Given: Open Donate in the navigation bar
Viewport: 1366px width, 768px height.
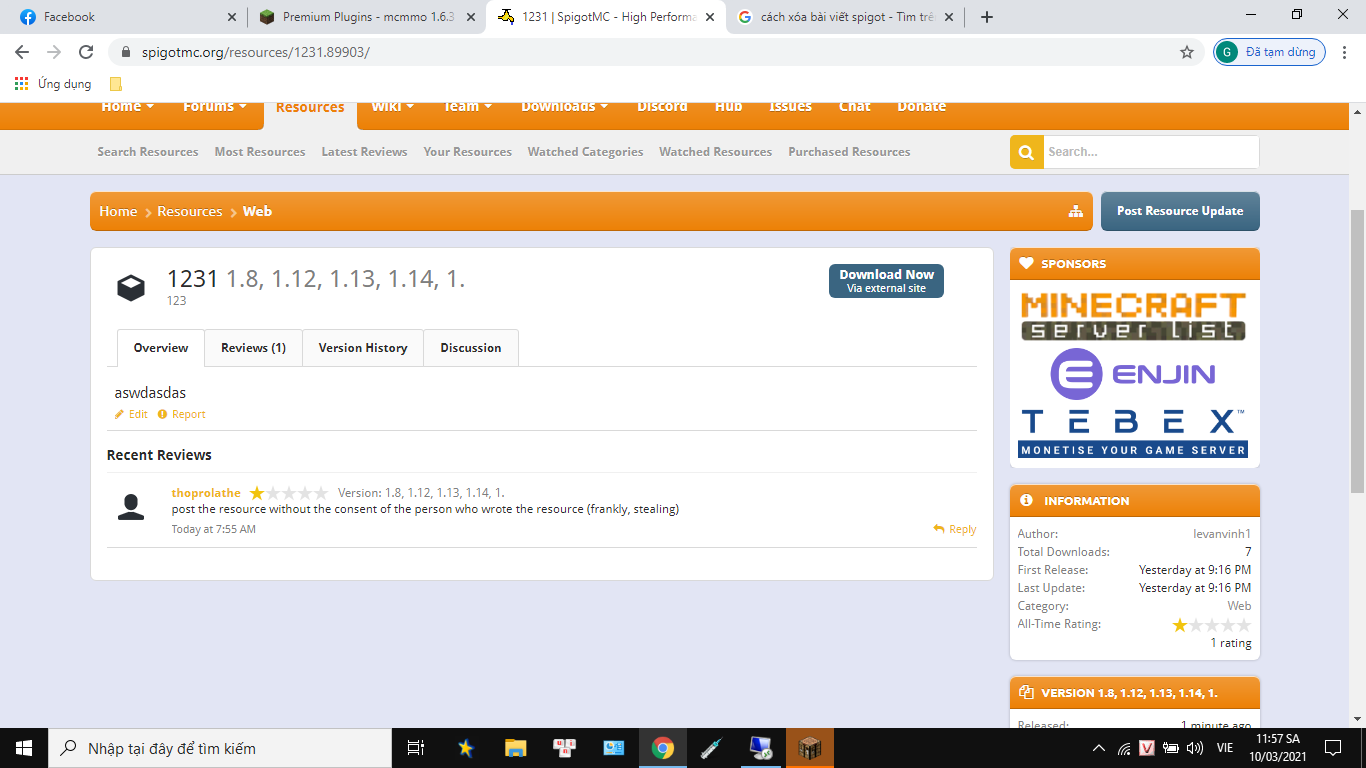Looking at the screenshot, I should [x=921, y=107].
